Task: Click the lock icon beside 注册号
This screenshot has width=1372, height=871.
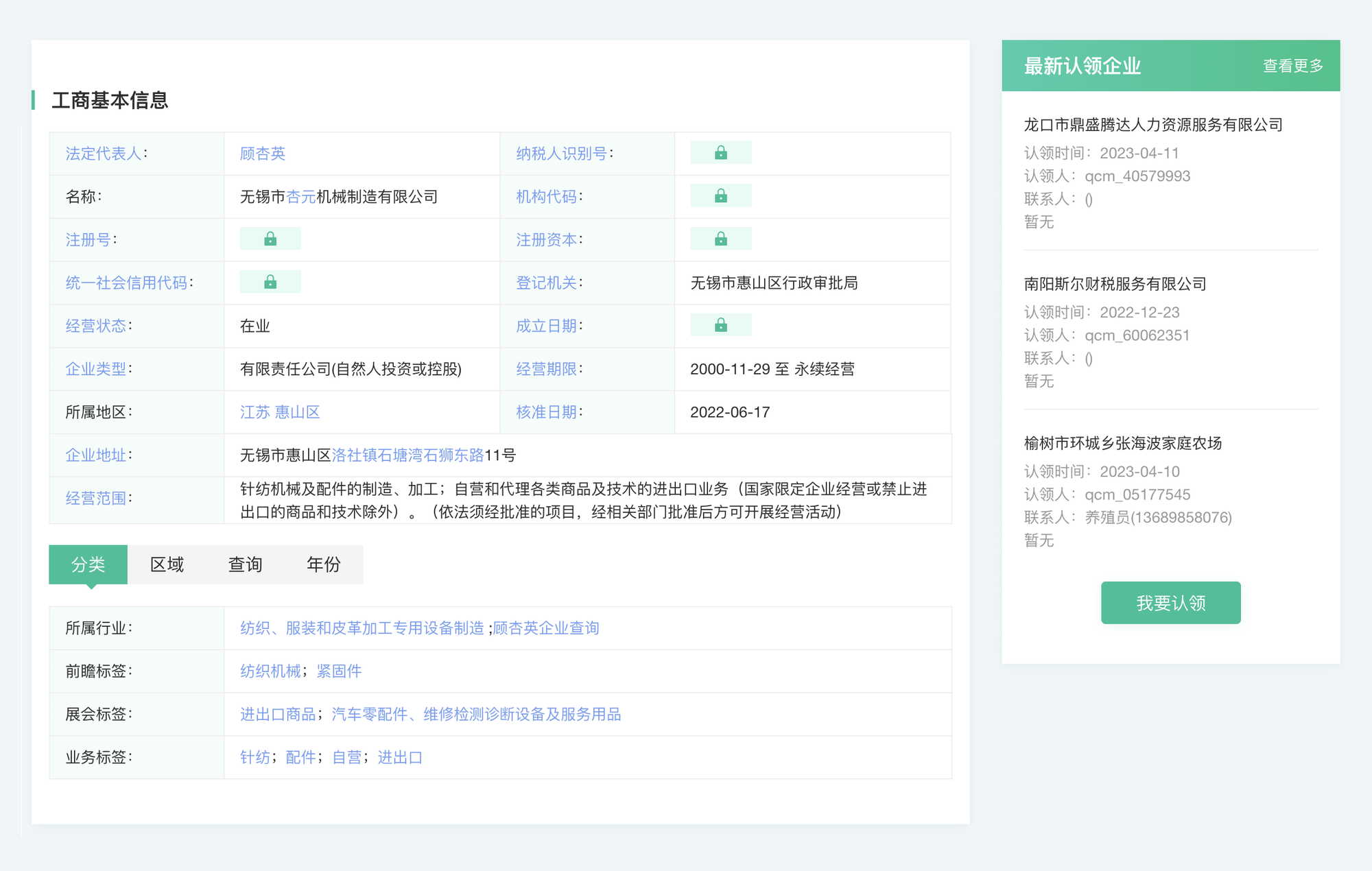Action: [x=270, y=239]
